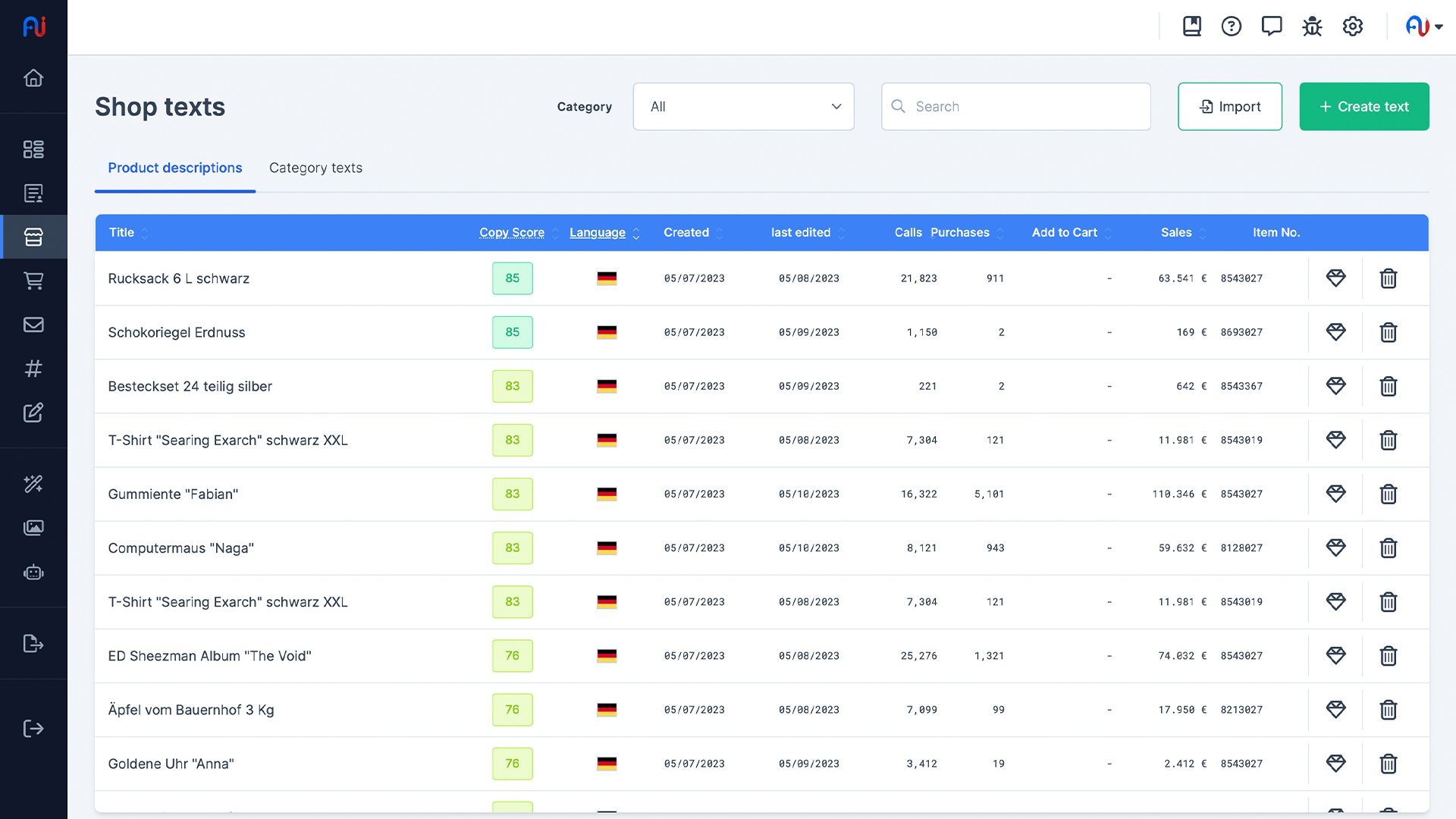Screen dimensions: 1456x819
Task: Sort table by Language column
Action: [x=598, y=233]
